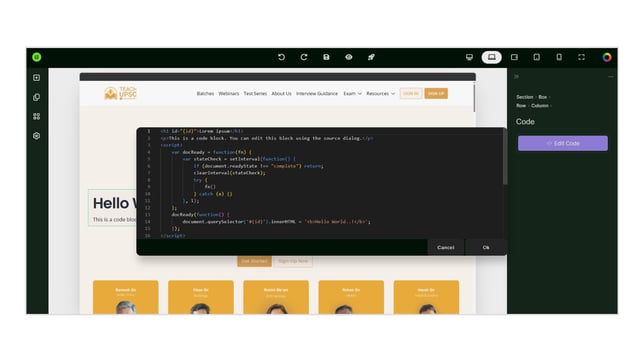Select Column in breadcrumb
644x362 pixels.
pyautogui.click(x=539, y=106)
